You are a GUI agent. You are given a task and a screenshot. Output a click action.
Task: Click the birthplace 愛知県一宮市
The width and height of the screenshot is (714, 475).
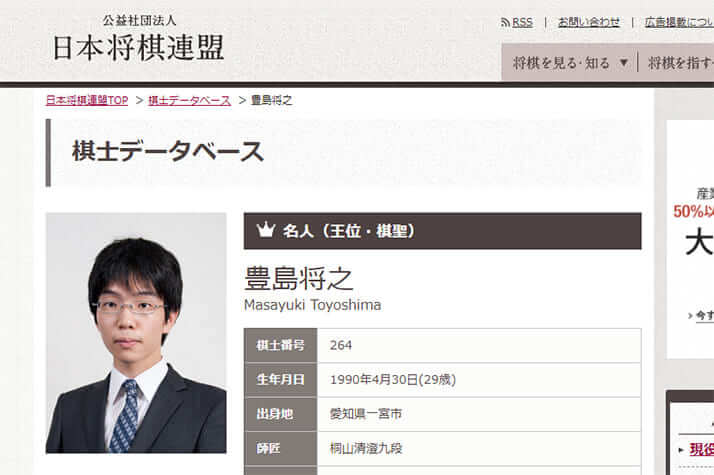click(x=366, y=414)
